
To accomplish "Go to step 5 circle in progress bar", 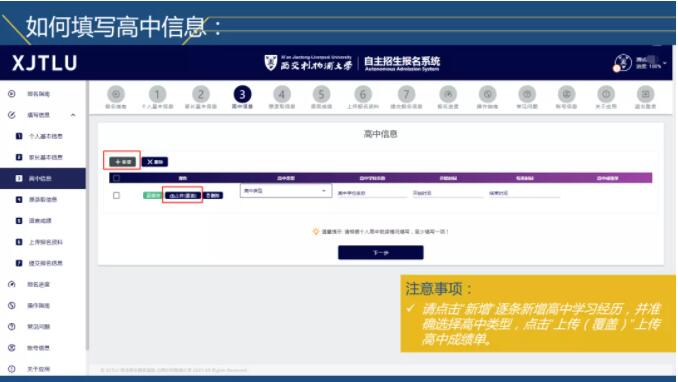I will (x=321, y=94).
